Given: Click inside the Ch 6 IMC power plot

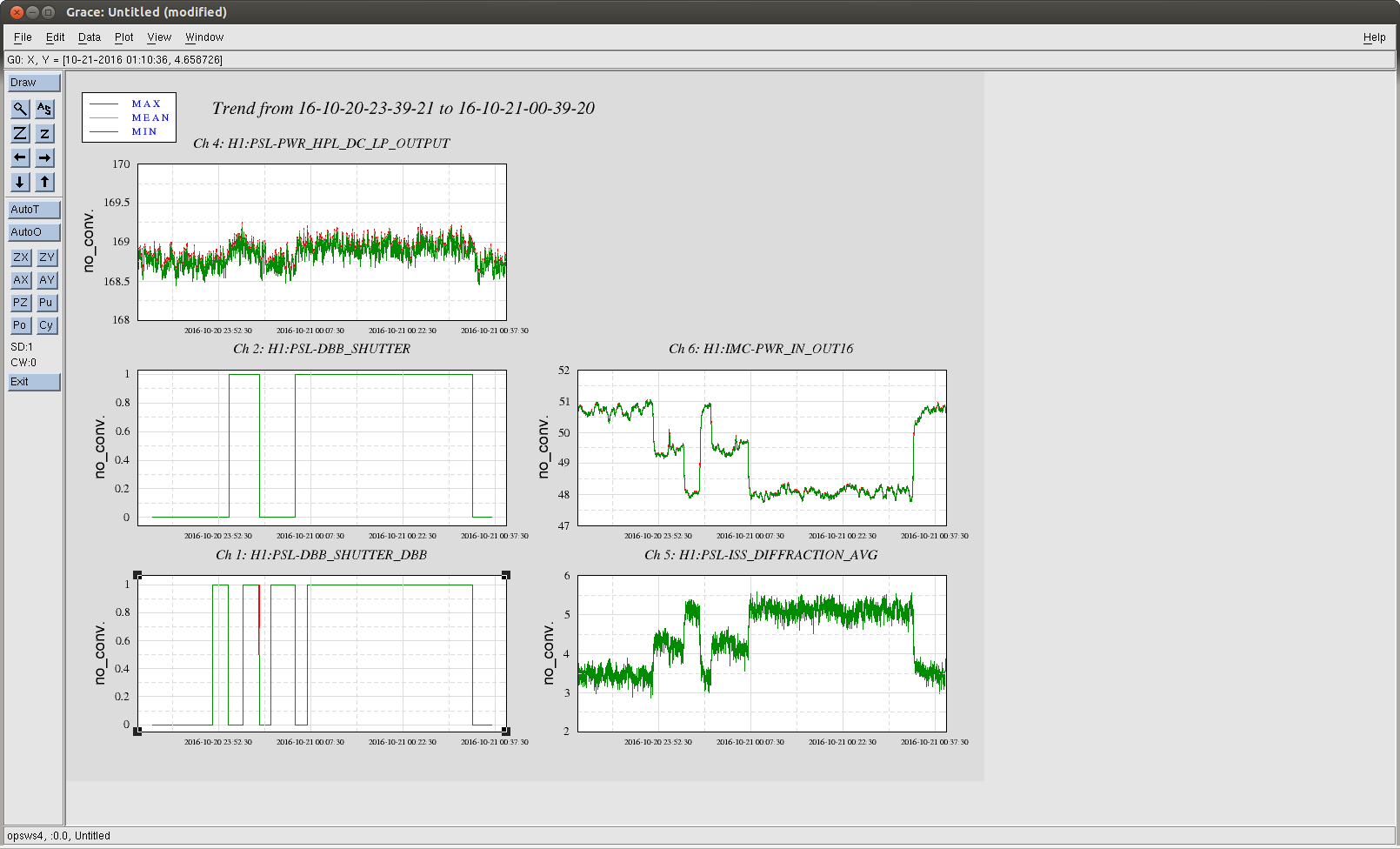Looking at the screenshot, I should 762,448.
